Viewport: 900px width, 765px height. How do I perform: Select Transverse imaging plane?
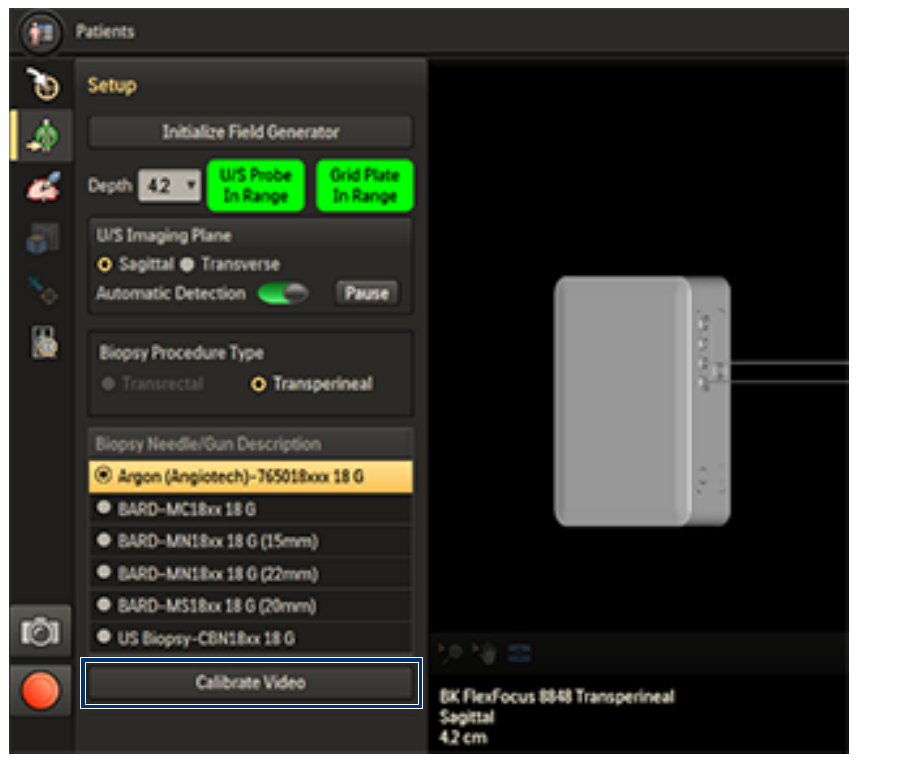tap(230, 264)
